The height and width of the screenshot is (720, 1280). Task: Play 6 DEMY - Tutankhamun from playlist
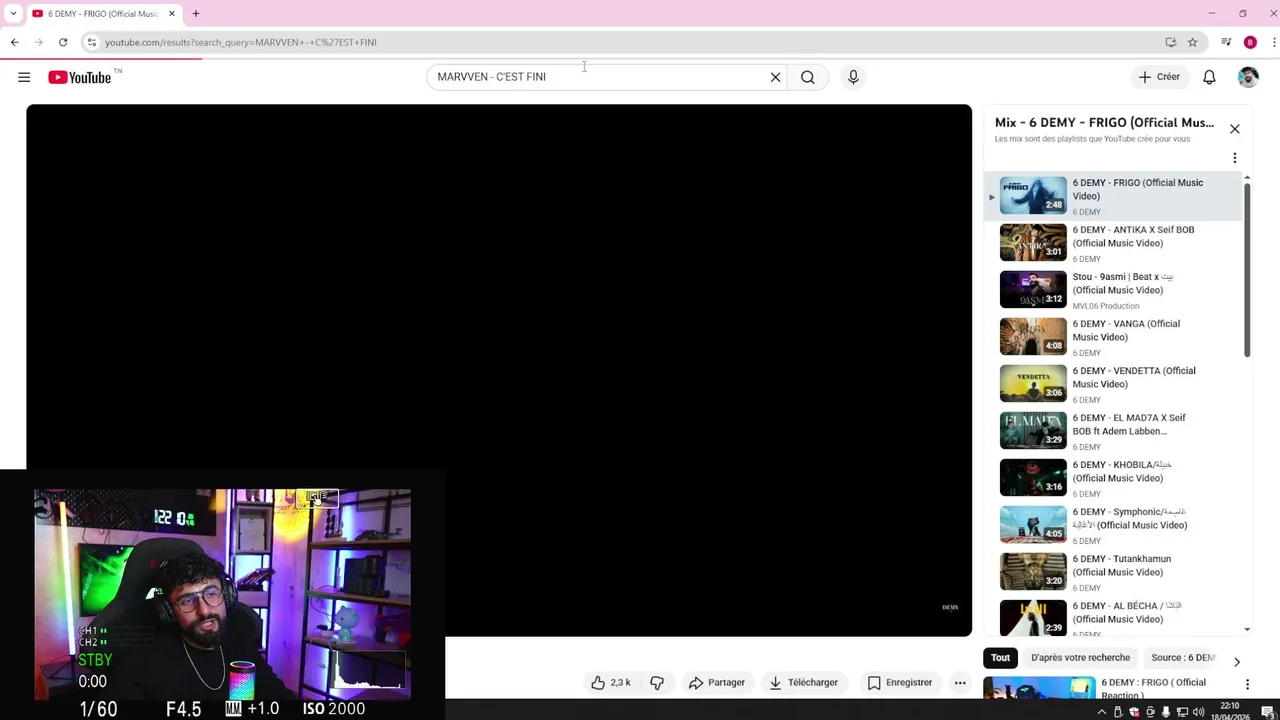[1115, 572]
